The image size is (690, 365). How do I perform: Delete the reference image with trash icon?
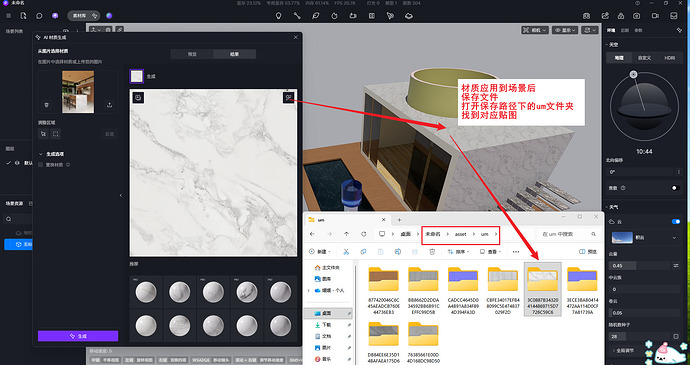(46, 105)
